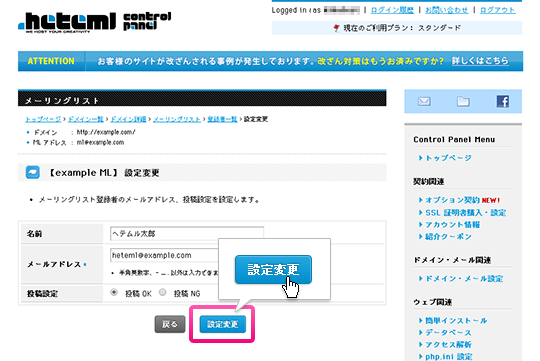Open ログイン履歴 link in header
Viewport: 540px width, 361px height.
pos(392,10)
